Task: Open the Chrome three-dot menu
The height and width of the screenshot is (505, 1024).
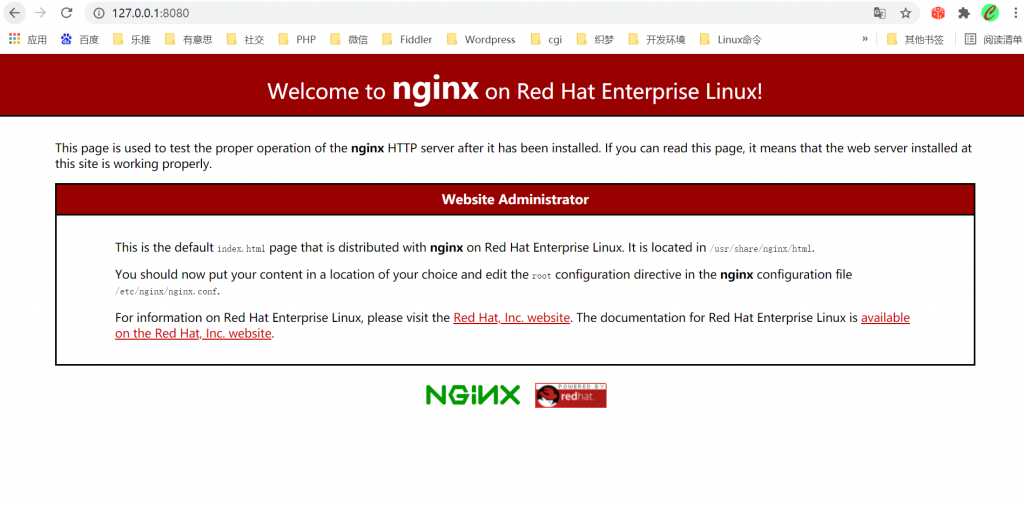Action: [1014, 12]
